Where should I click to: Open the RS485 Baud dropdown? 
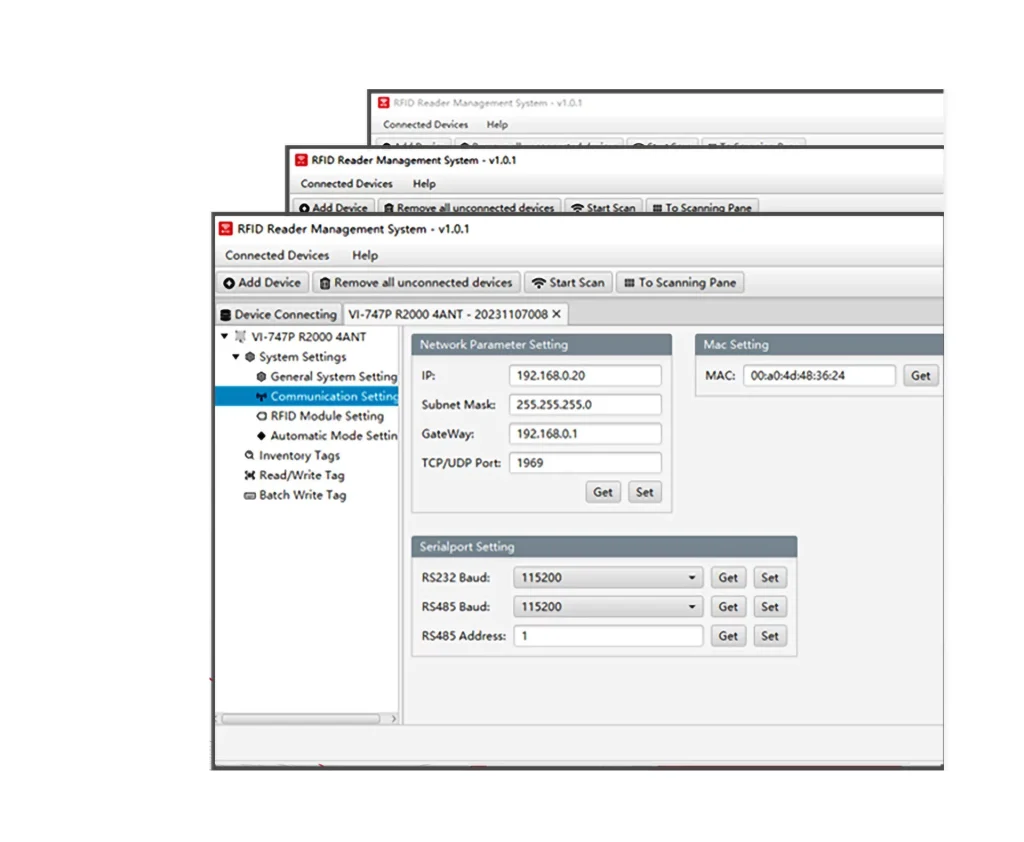[x=608, y=607]
